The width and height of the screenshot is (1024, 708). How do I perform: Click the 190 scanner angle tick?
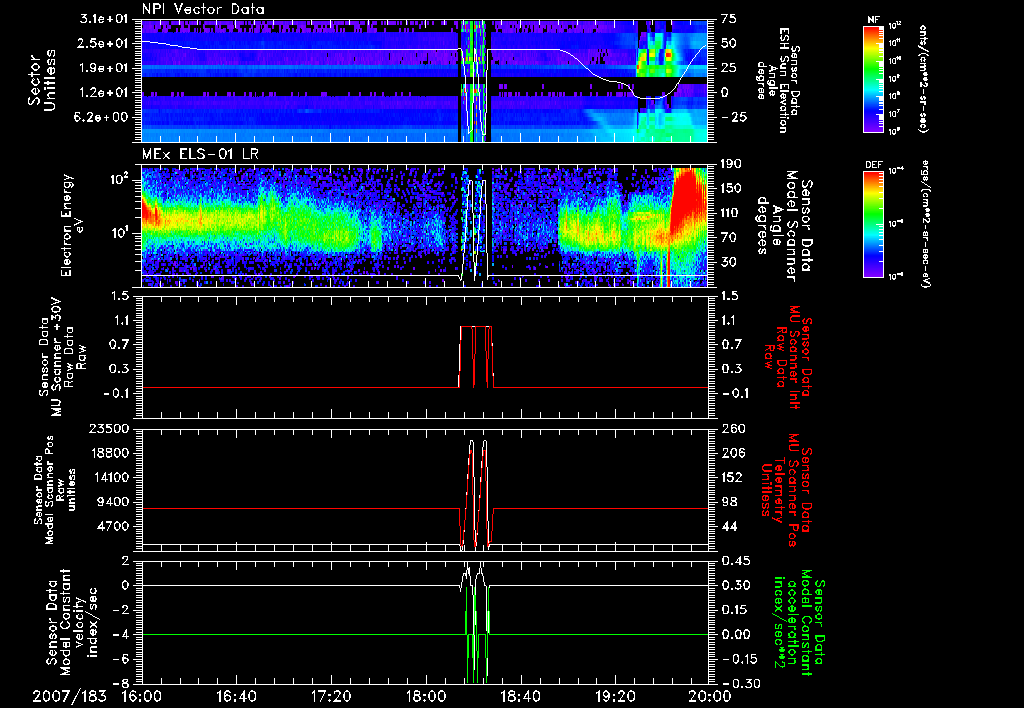point(730,164)
